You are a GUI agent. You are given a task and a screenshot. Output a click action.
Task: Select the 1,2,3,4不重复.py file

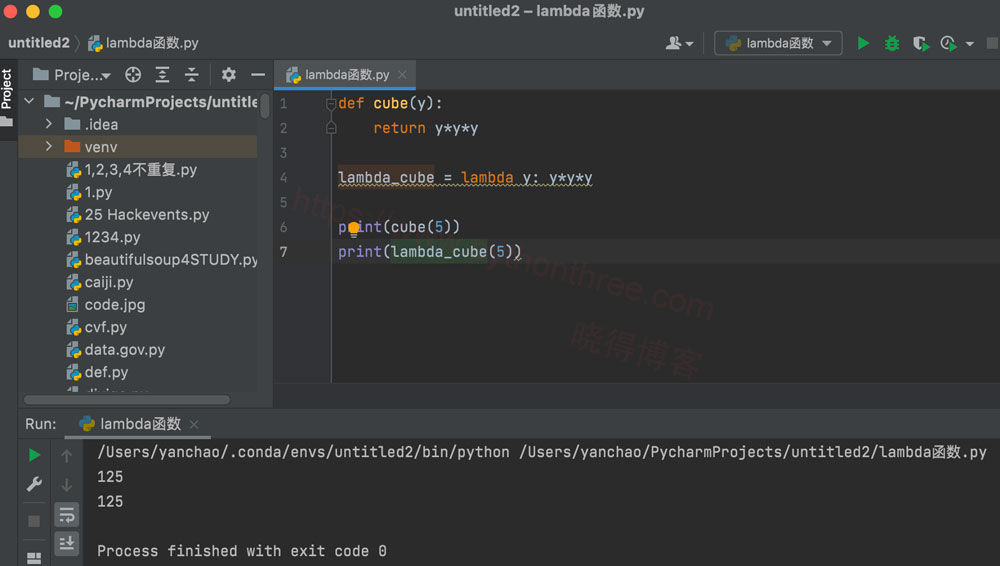pyautogui.click(x=132, y=170)
